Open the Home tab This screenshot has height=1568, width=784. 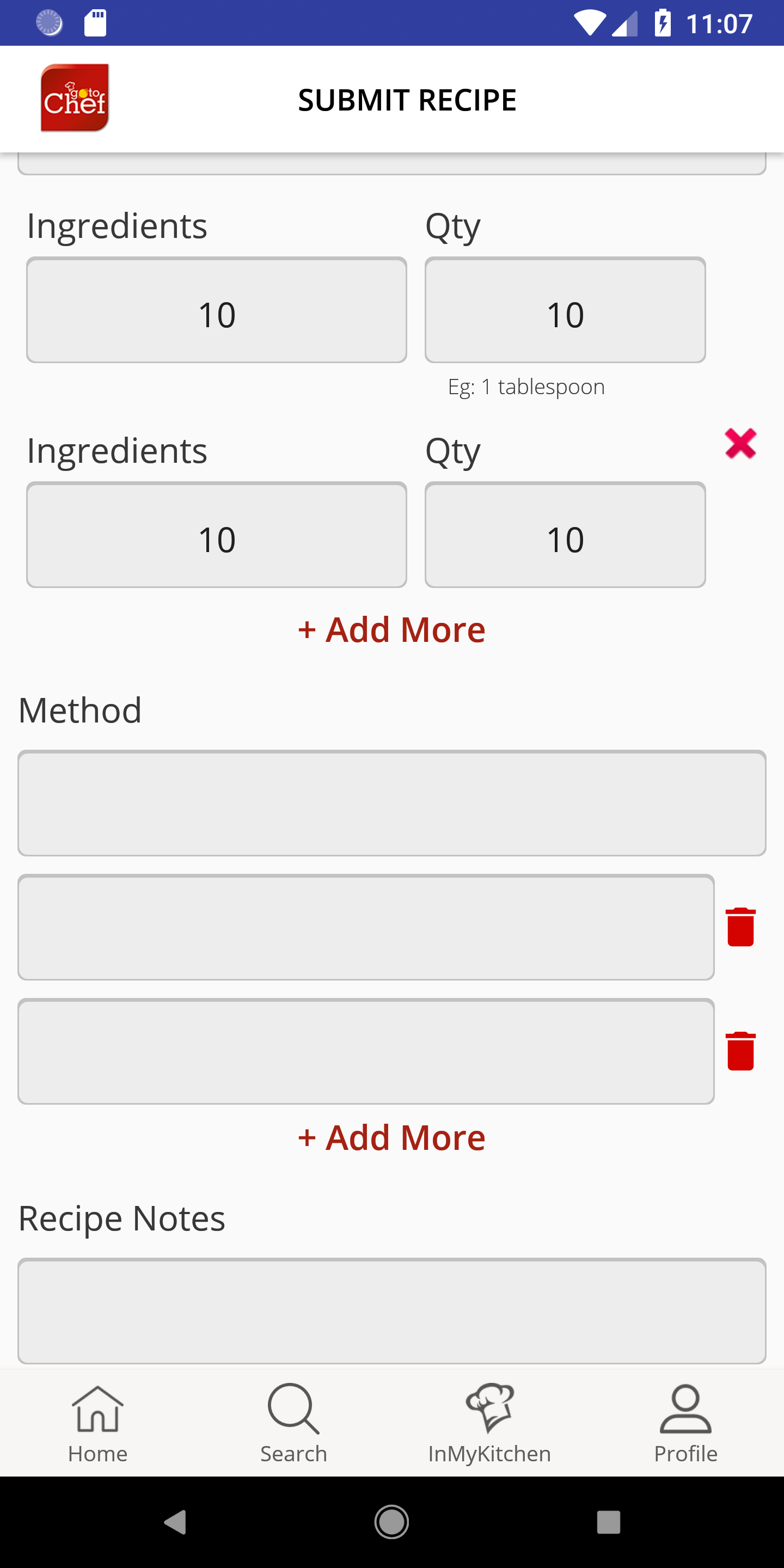click(x=98, y=1423)
